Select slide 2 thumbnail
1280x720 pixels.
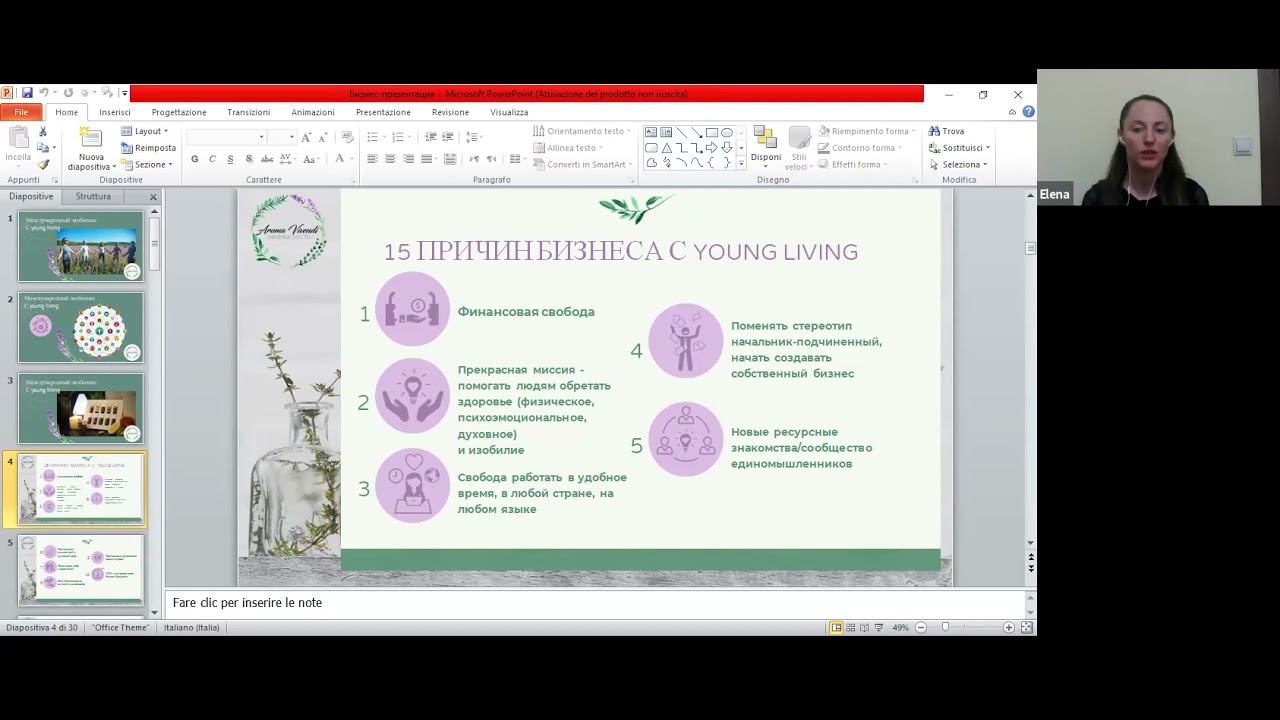(x=81, y=327)
